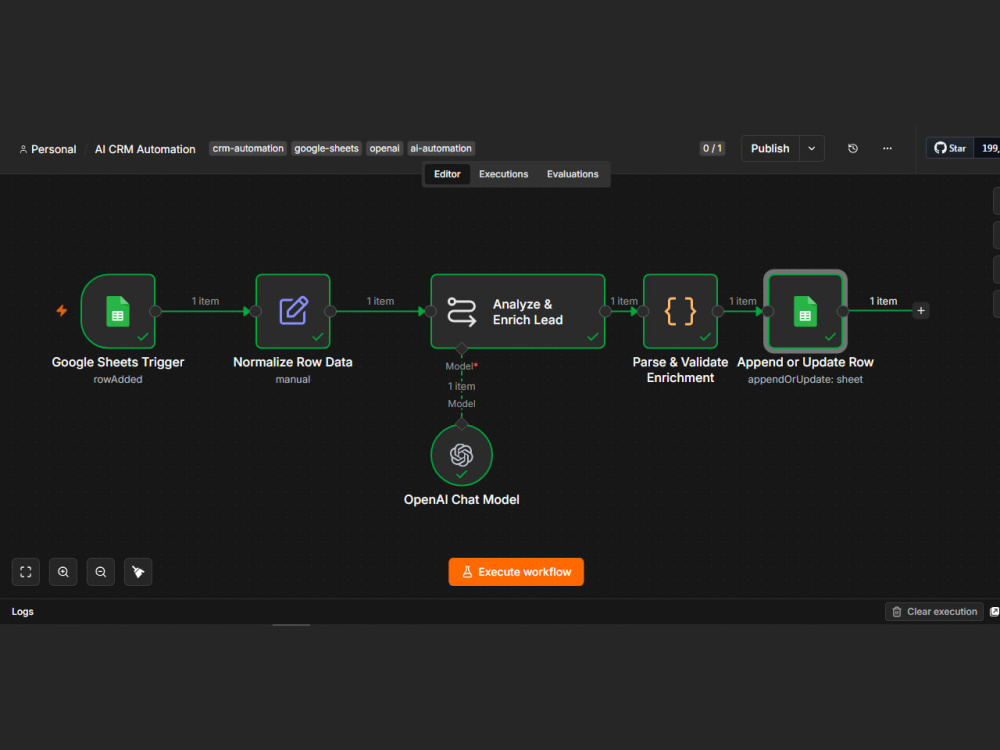Click the 0 / 1 counter badge
This screenshot has width=1000, height=750.
[712, 149]
